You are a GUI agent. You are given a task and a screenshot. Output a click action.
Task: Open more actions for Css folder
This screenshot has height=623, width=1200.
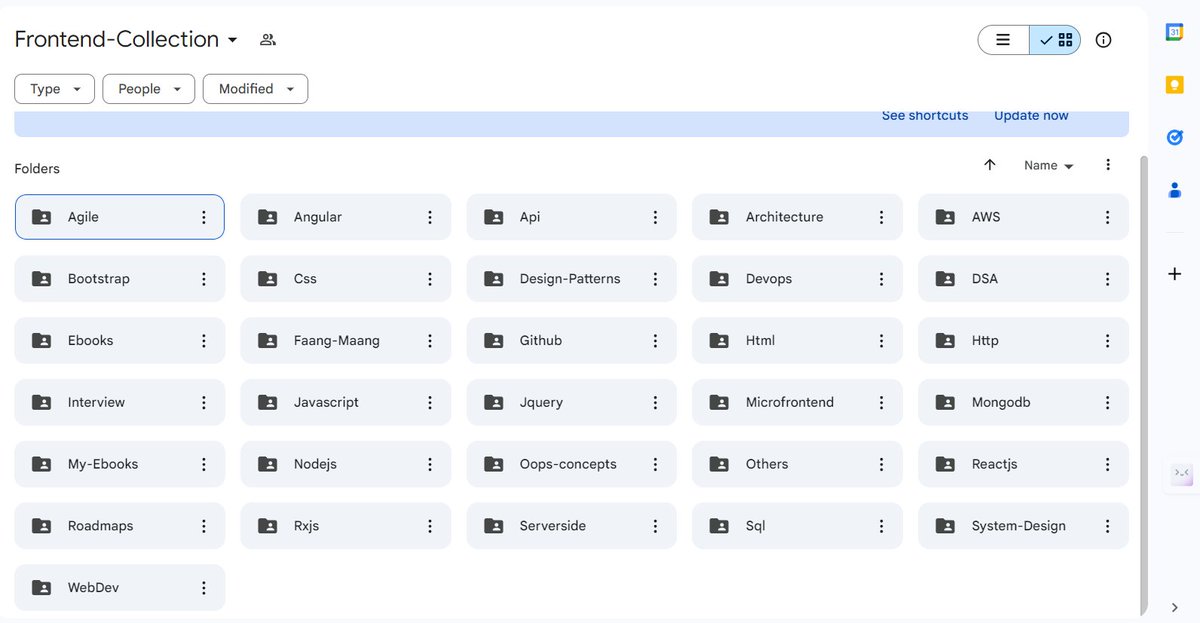430,279
